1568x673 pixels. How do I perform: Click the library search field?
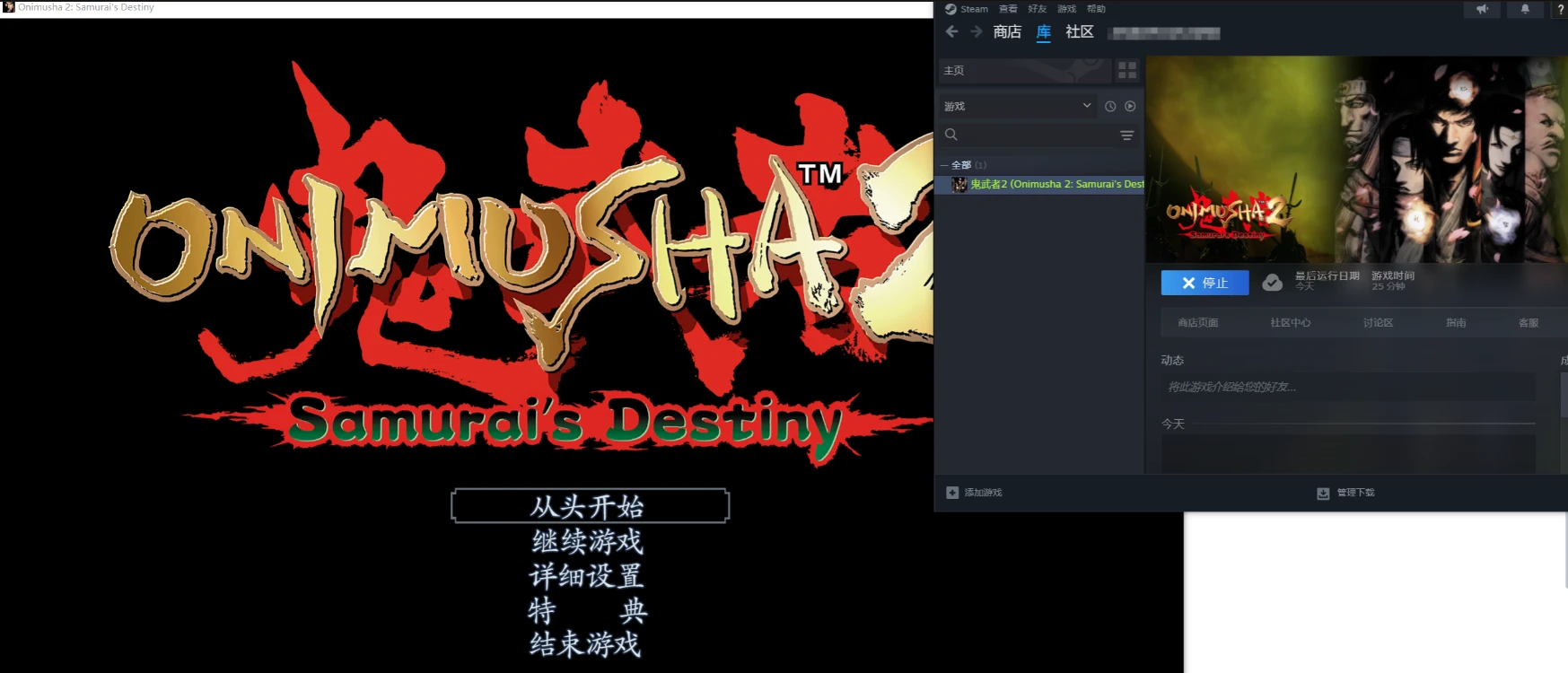coord(1026,135)
